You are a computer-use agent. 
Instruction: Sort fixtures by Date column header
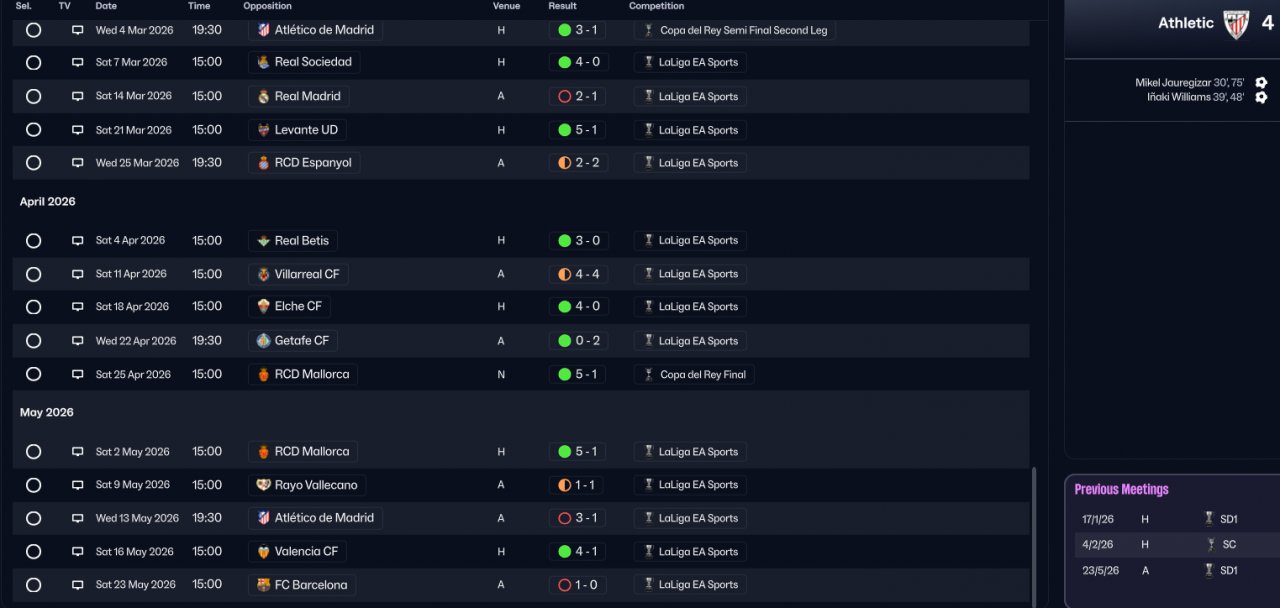pos(106,6)
